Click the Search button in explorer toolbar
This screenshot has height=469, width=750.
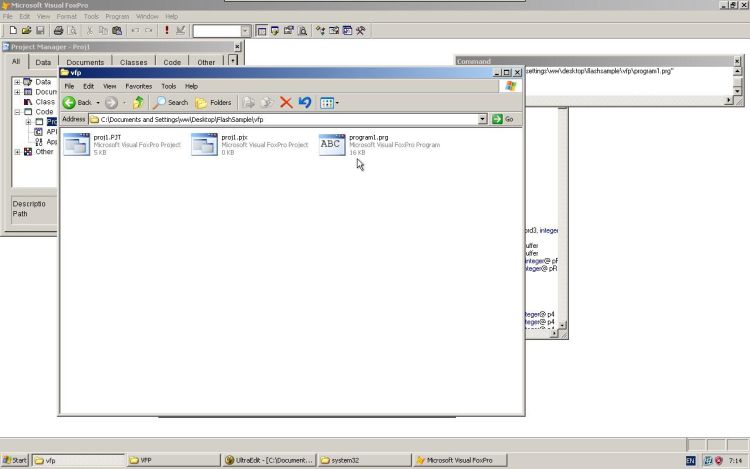click(171, 102)
